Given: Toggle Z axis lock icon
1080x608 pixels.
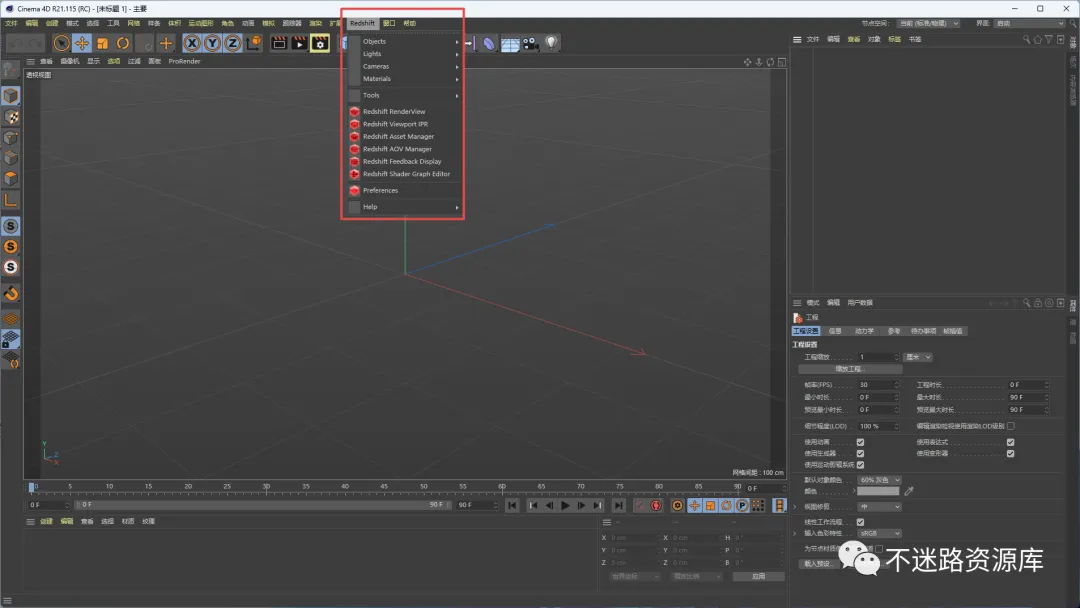Looking at the screenshot, I should [233, 43].
